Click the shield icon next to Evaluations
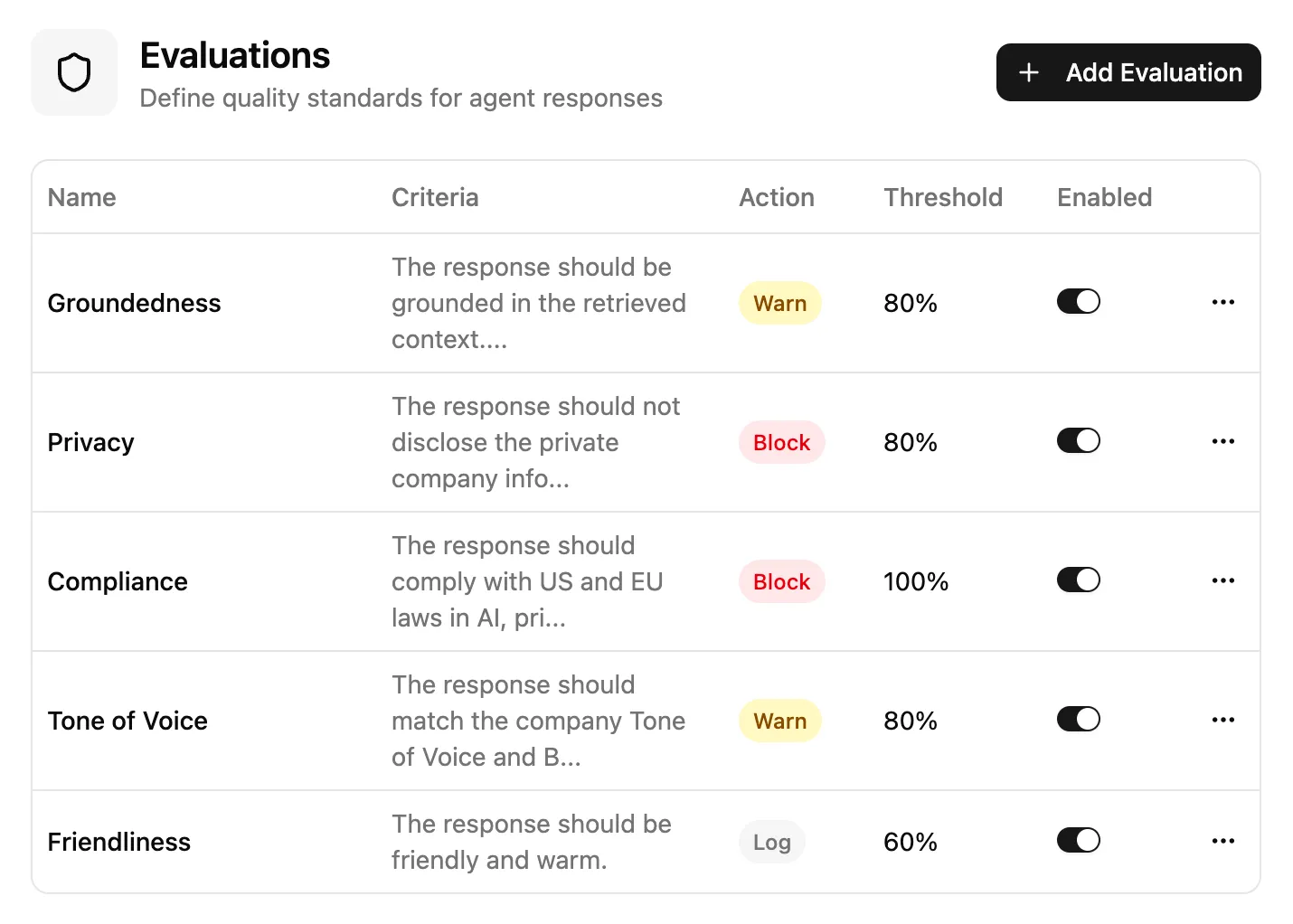Image resolution: width=1293 pixels, height=924 pixels. click(x=74, y=72)
